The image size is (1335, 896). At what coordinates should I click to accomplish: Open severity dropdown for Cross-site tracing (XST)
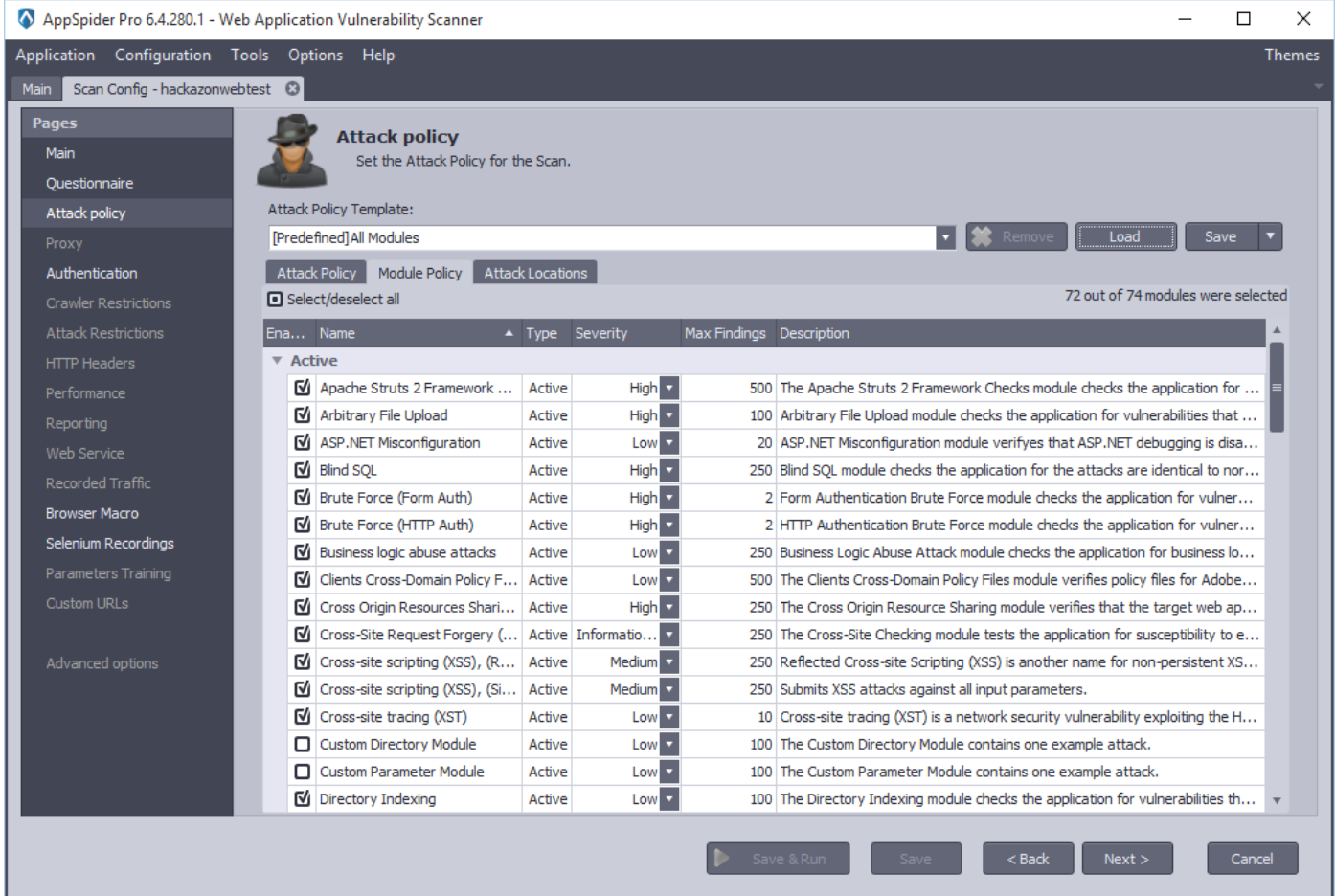pyautogui.click(x=669, y=716)
